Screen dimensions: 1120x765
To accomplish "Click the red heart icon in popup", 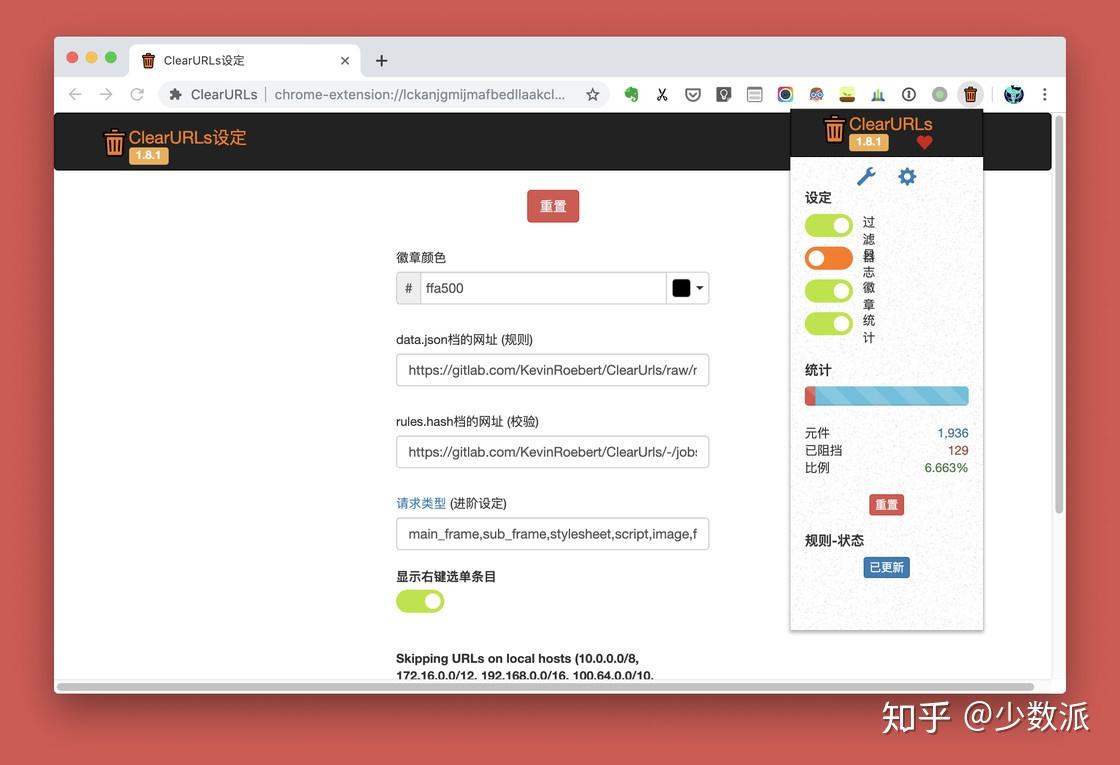I will pos(924,142).
